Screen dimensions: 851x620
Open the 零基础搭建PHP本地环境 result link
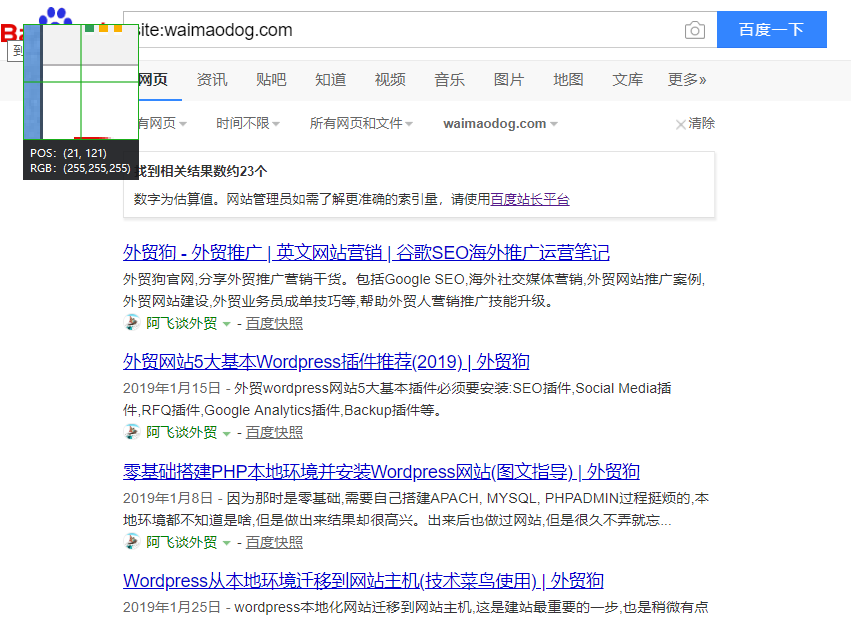[x=381, y=471]
